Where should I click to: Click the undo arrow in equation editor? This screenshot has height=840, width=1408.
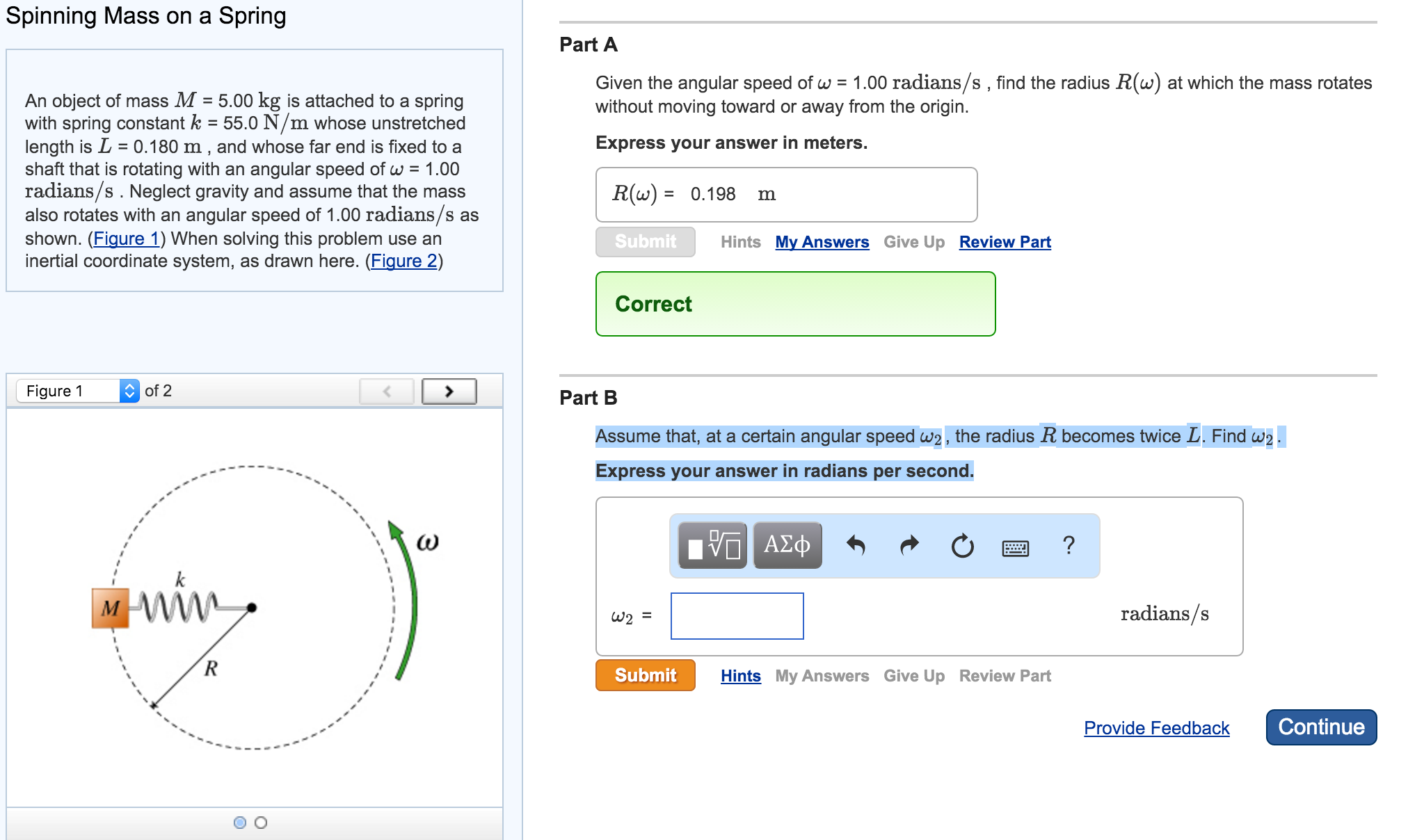coord(857,545)
